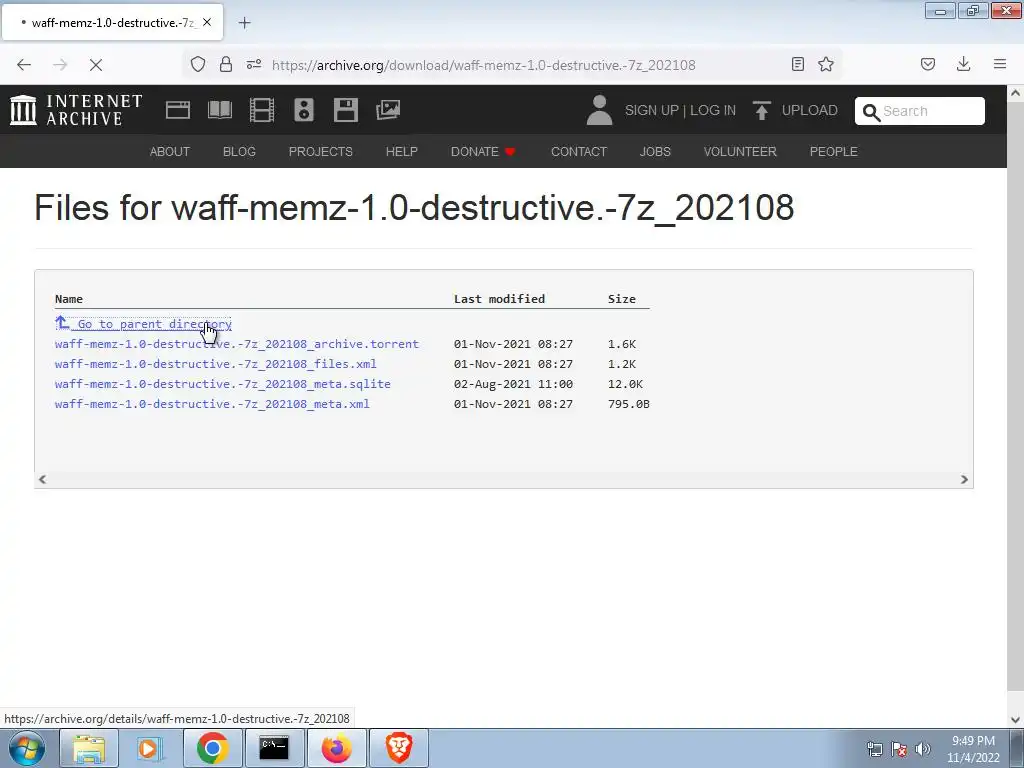
Task: Click the padlock site info icon
Action: click(x=226, y=64)
